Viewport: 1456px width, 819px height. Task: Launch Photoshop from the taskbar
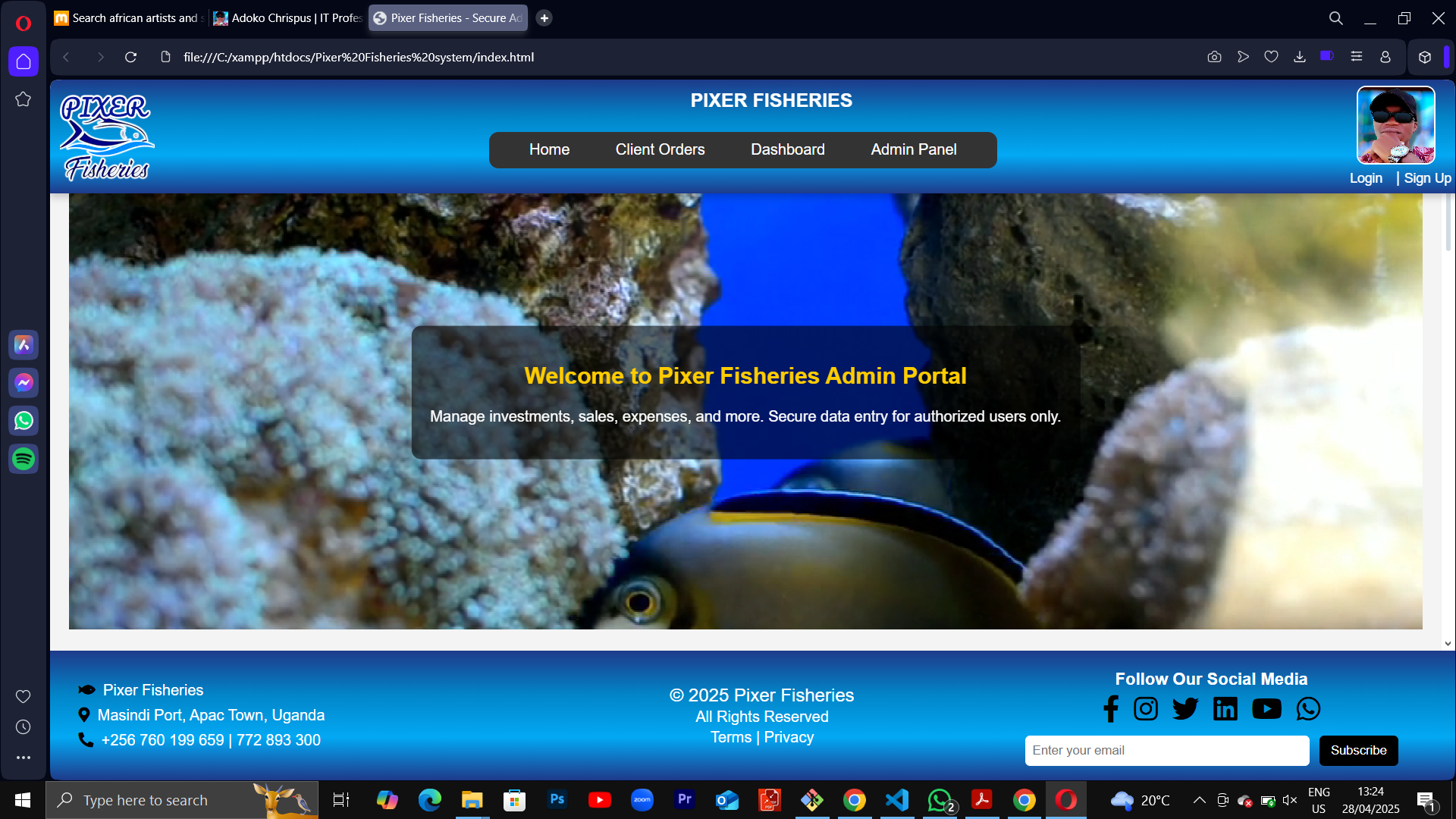[x=557, y=800]
